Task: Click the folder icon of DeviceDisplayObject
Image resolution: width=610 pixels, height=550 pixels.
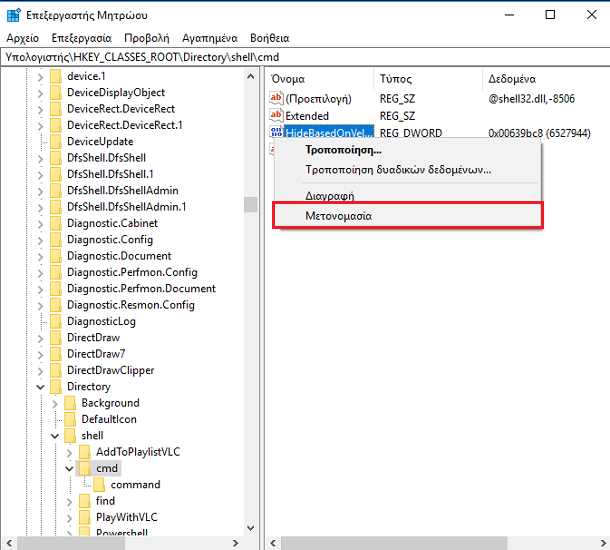Action: (56, 93)
